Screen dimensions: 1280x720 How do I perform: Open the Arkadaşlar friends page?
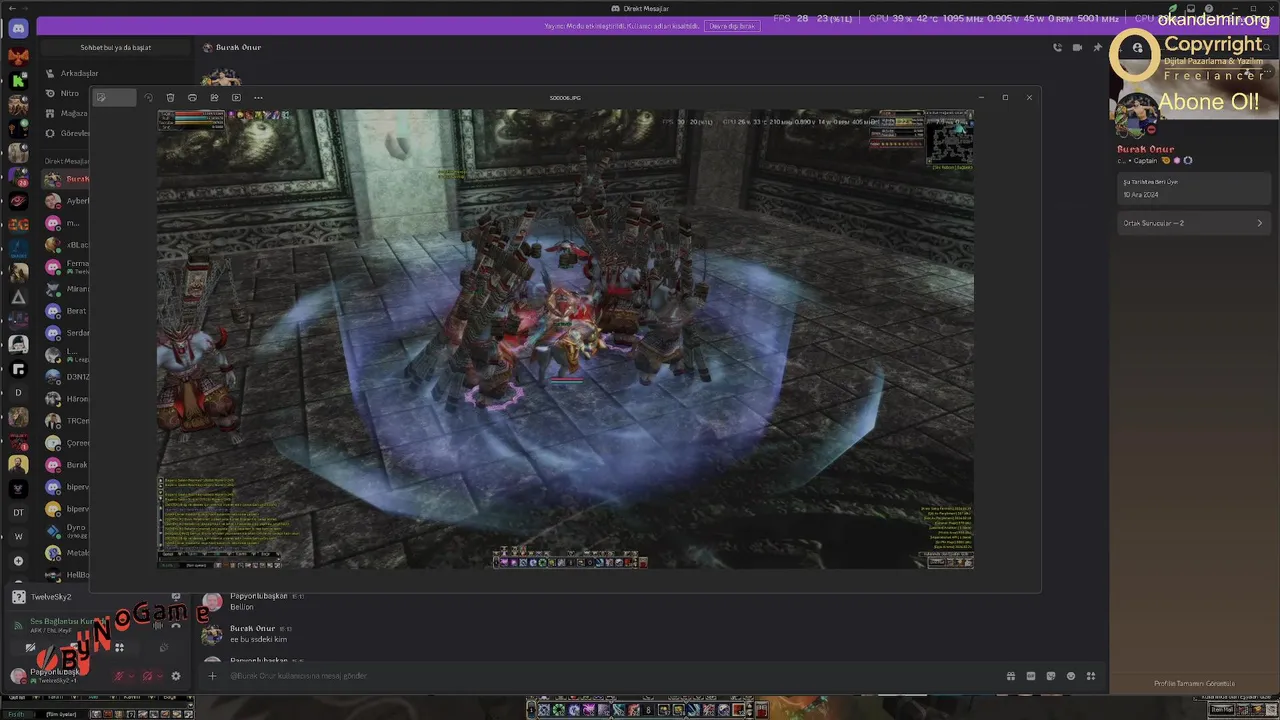coord(78,73)
